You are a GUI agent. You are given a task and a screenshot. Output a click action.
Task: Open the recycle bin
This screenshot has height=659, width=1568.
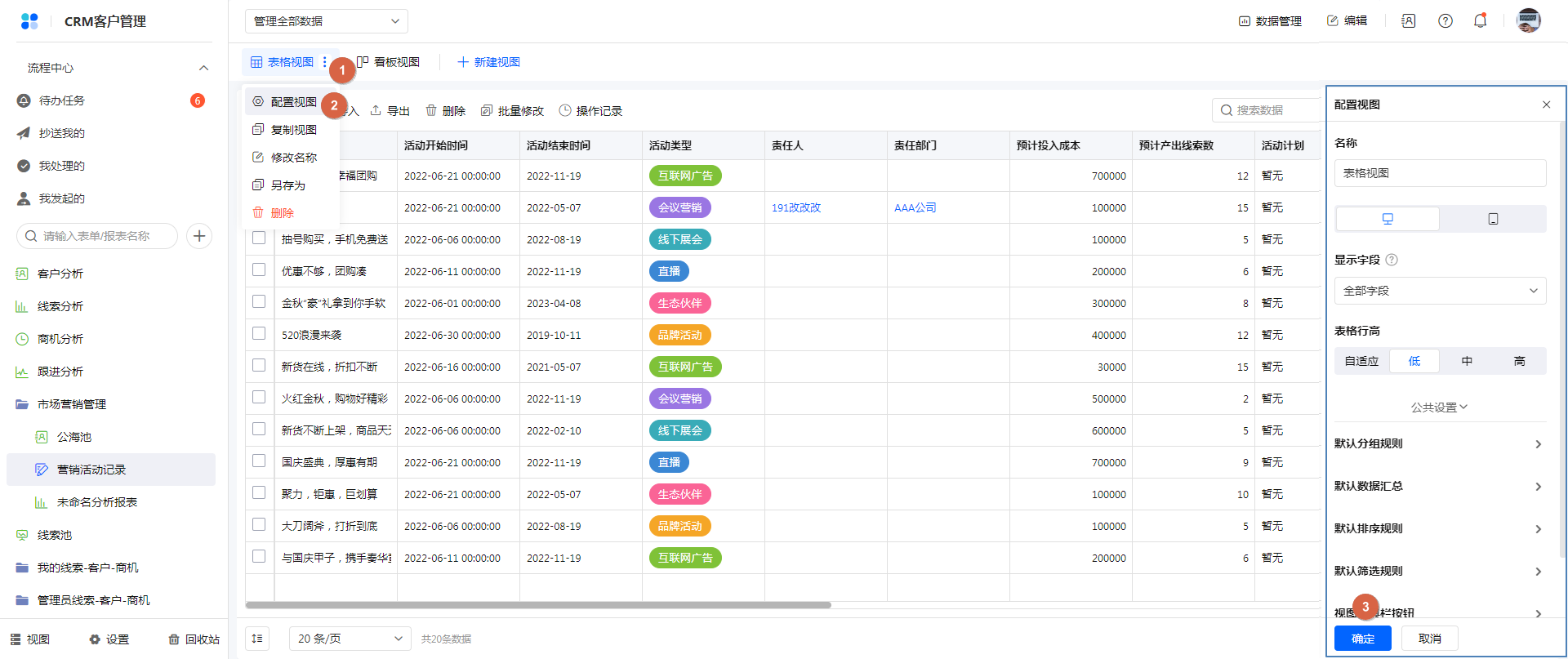tap(194, 639)
